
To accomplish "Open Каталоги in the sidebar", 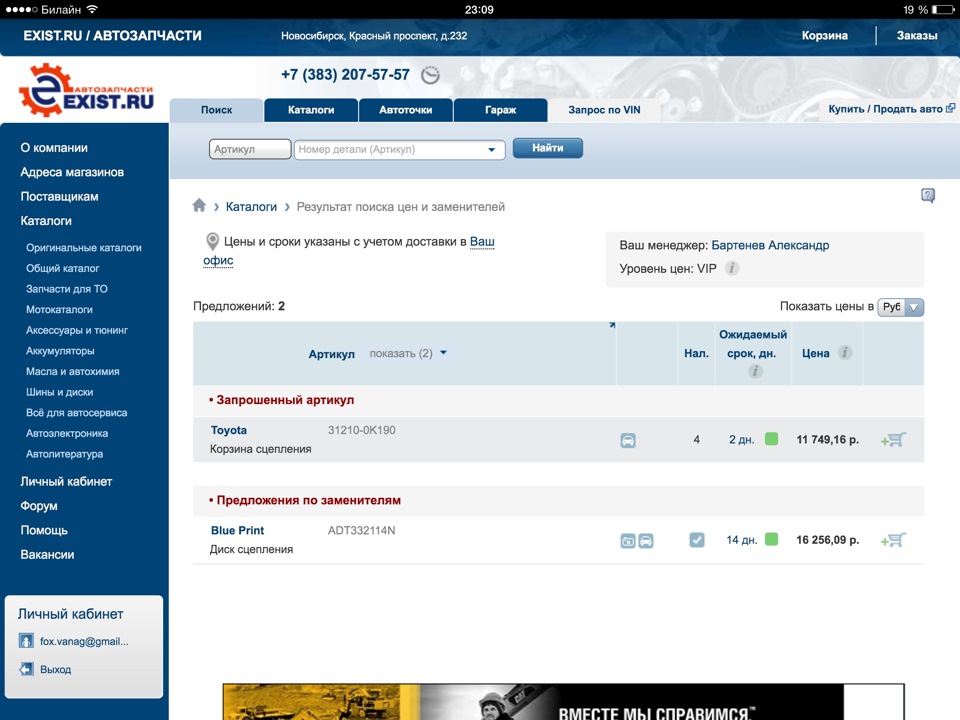I will 46,221.
